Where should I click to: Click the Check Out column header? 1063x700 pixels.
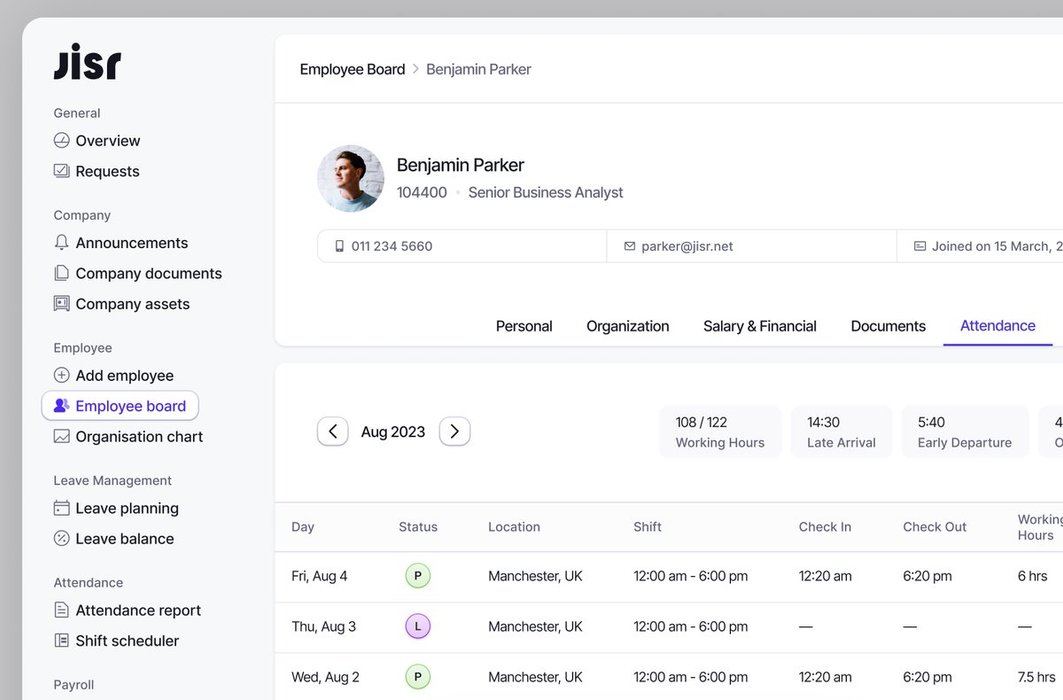(935, 527)
